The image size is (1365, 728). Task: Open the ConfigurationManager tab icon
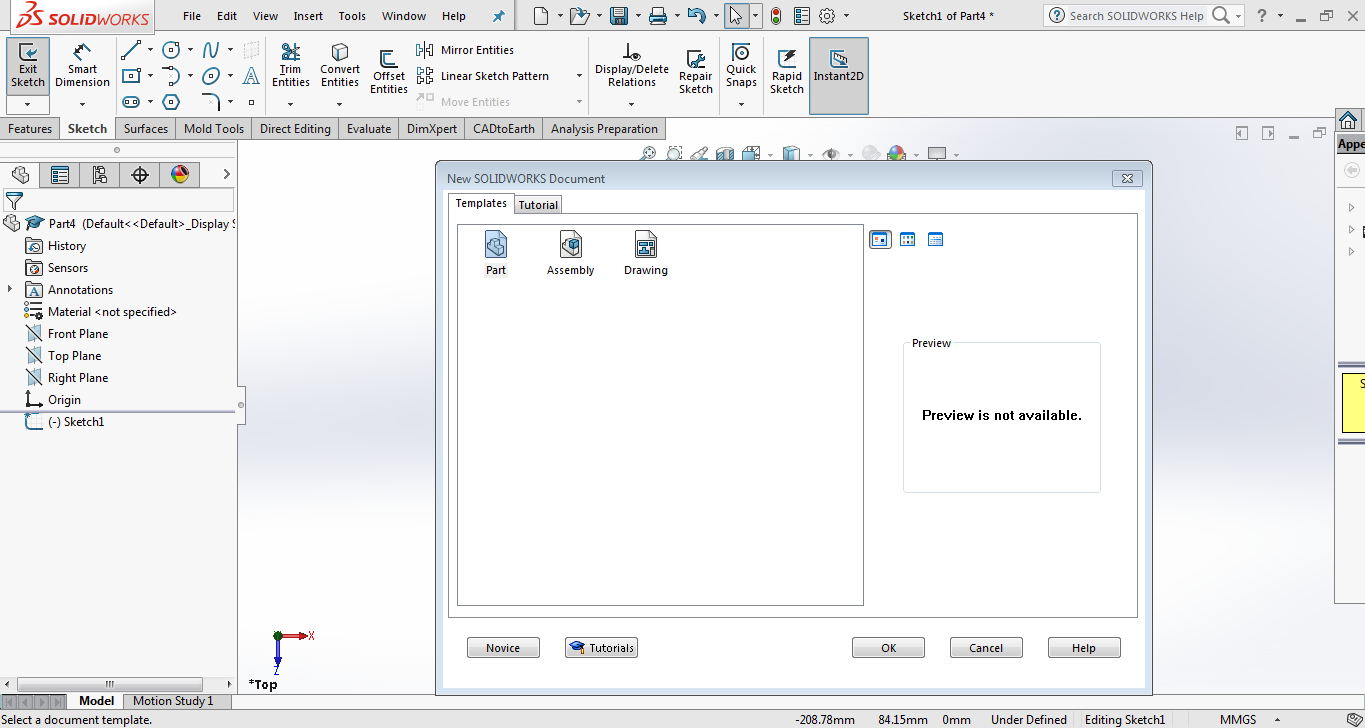tap(100, 175)
